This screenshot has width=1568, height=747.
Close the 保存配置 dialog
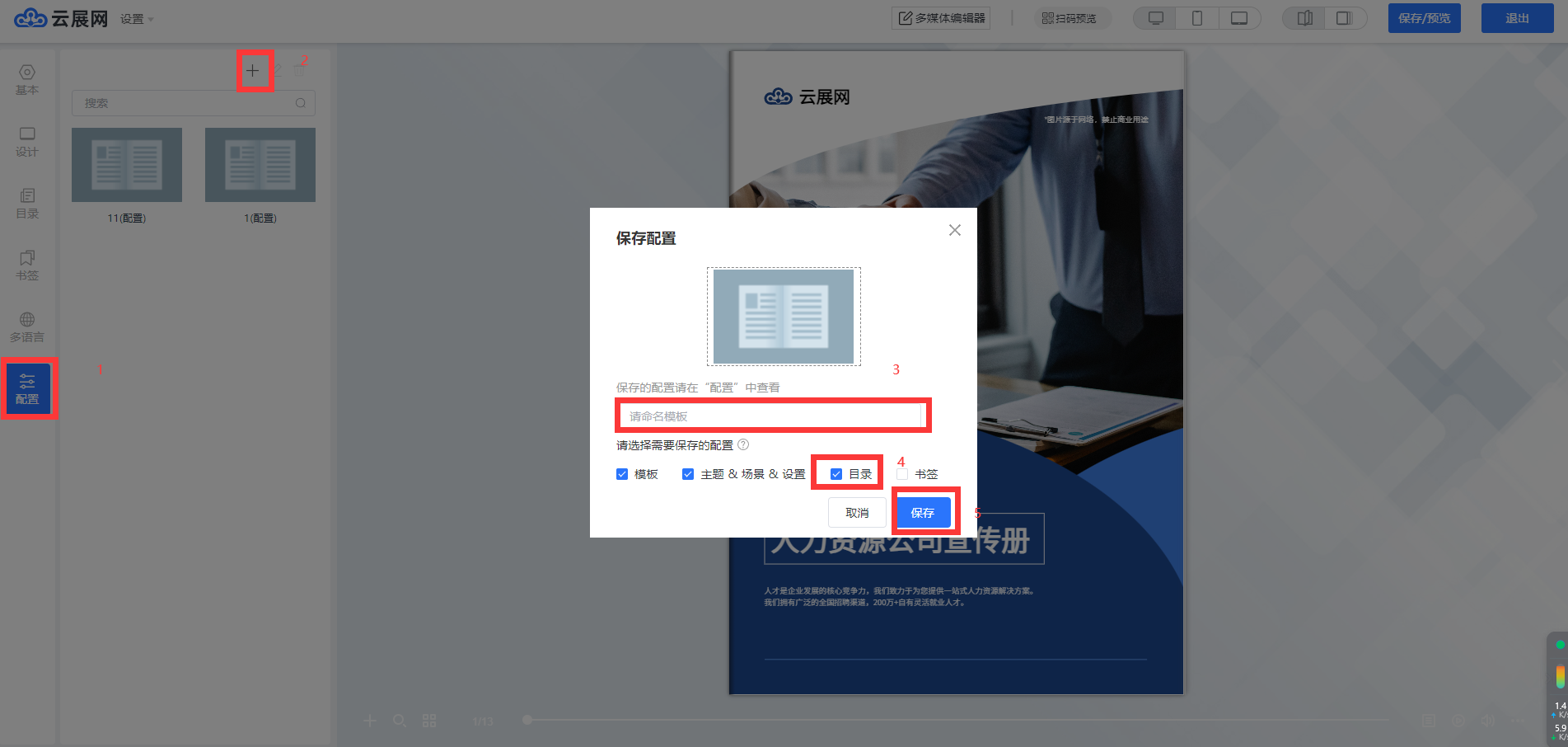[954, 230]
